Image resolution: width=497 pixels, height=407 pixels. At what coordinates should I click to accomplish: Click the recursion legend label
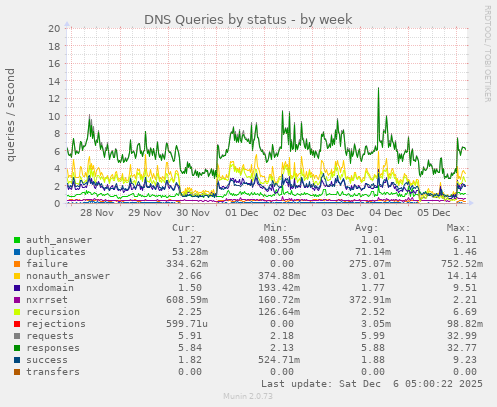click(53, 312)
